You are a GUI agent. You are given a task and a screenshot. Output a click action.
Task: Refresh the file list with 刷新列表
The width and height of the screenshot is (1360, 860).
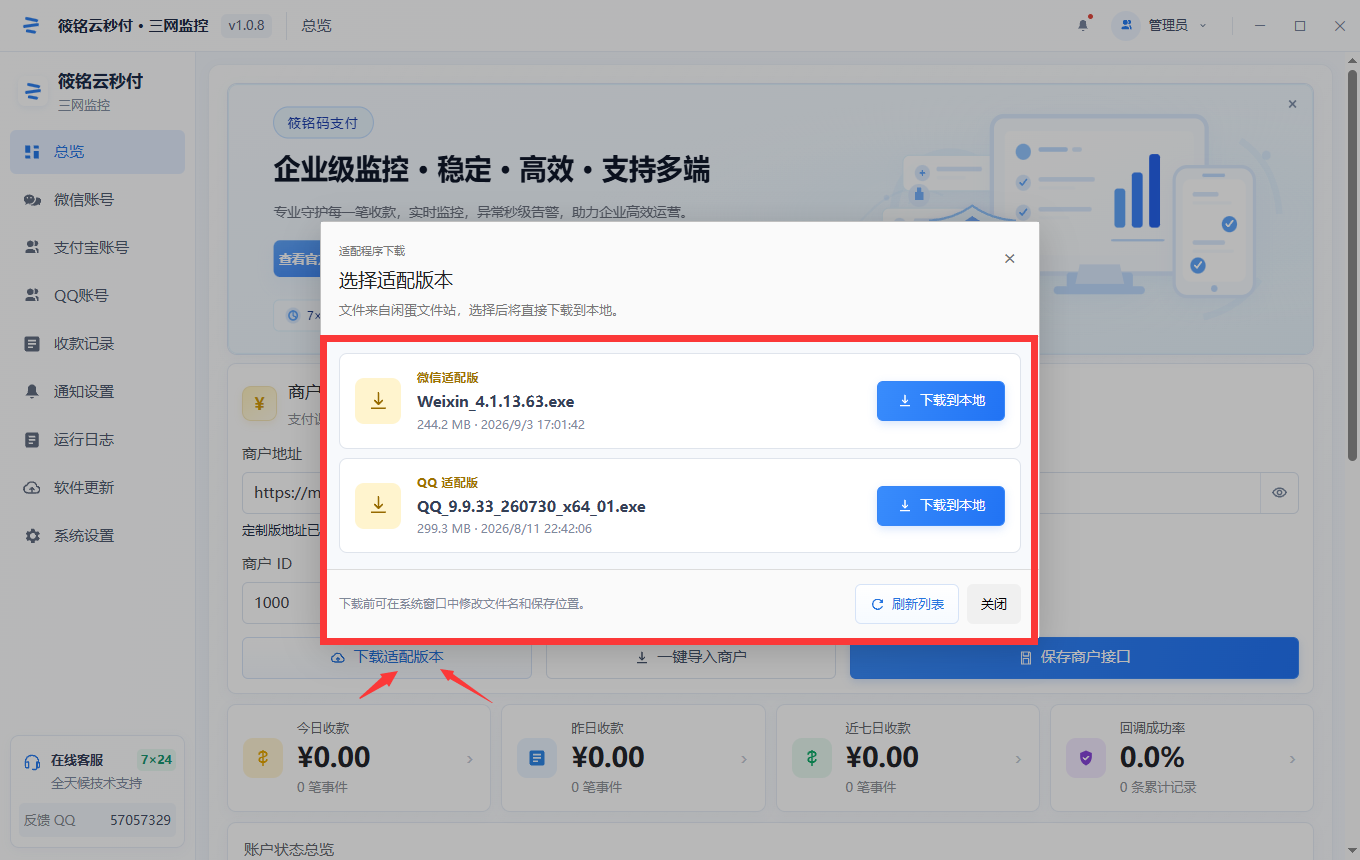[x=907, y=604]
